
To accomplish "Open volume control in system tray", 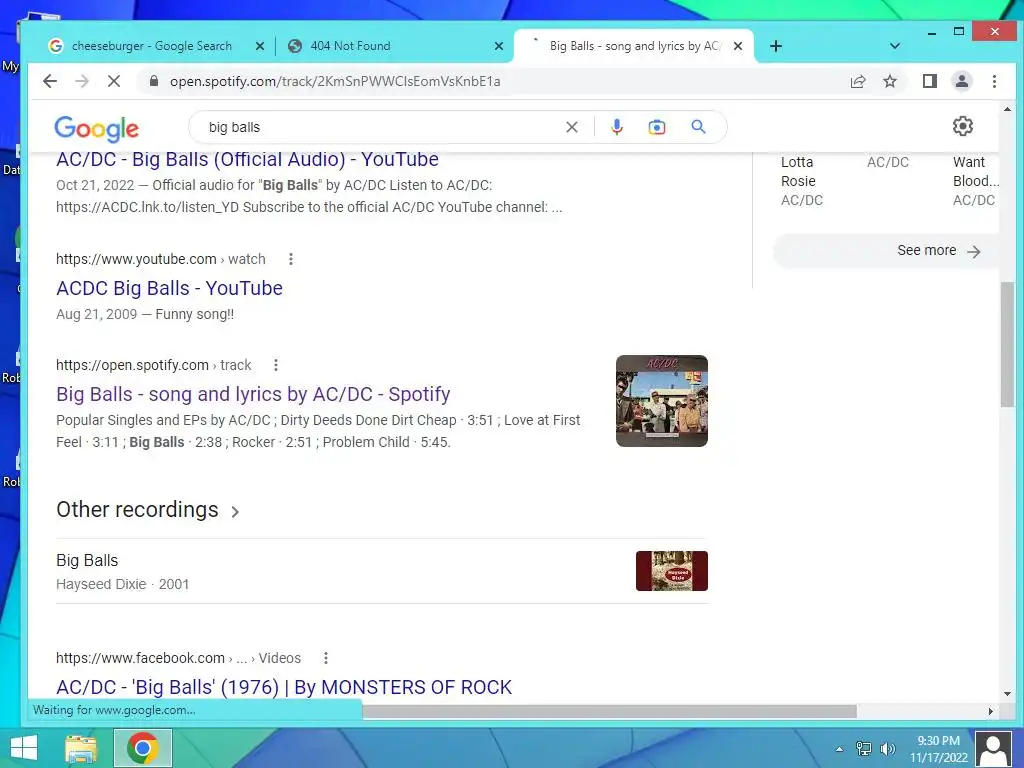I will click(x=888, y=748).
